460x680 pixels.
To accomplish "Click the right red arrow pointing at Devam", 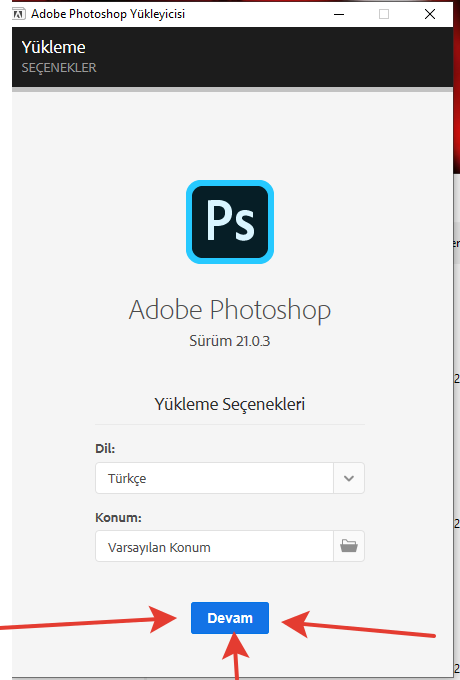I will pyautogui.click(x=358, y=624).
